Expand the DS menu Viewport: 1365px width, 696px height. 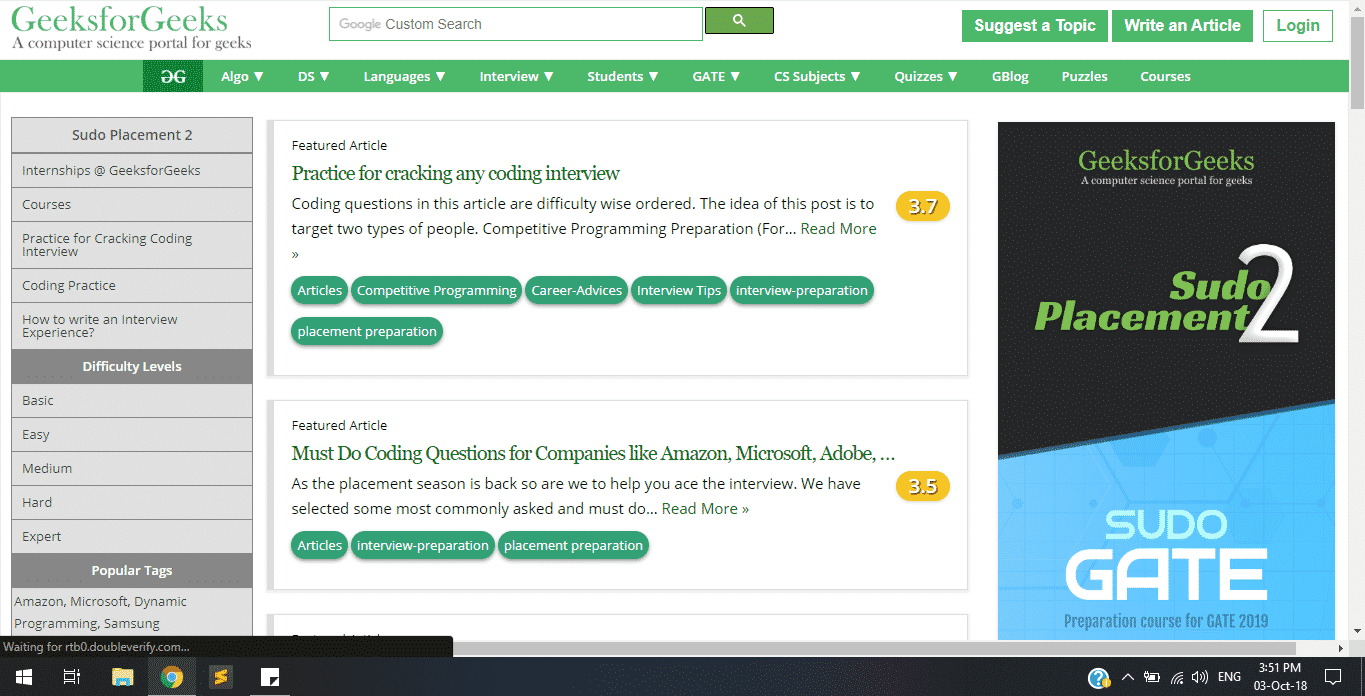tap(314, 76)
